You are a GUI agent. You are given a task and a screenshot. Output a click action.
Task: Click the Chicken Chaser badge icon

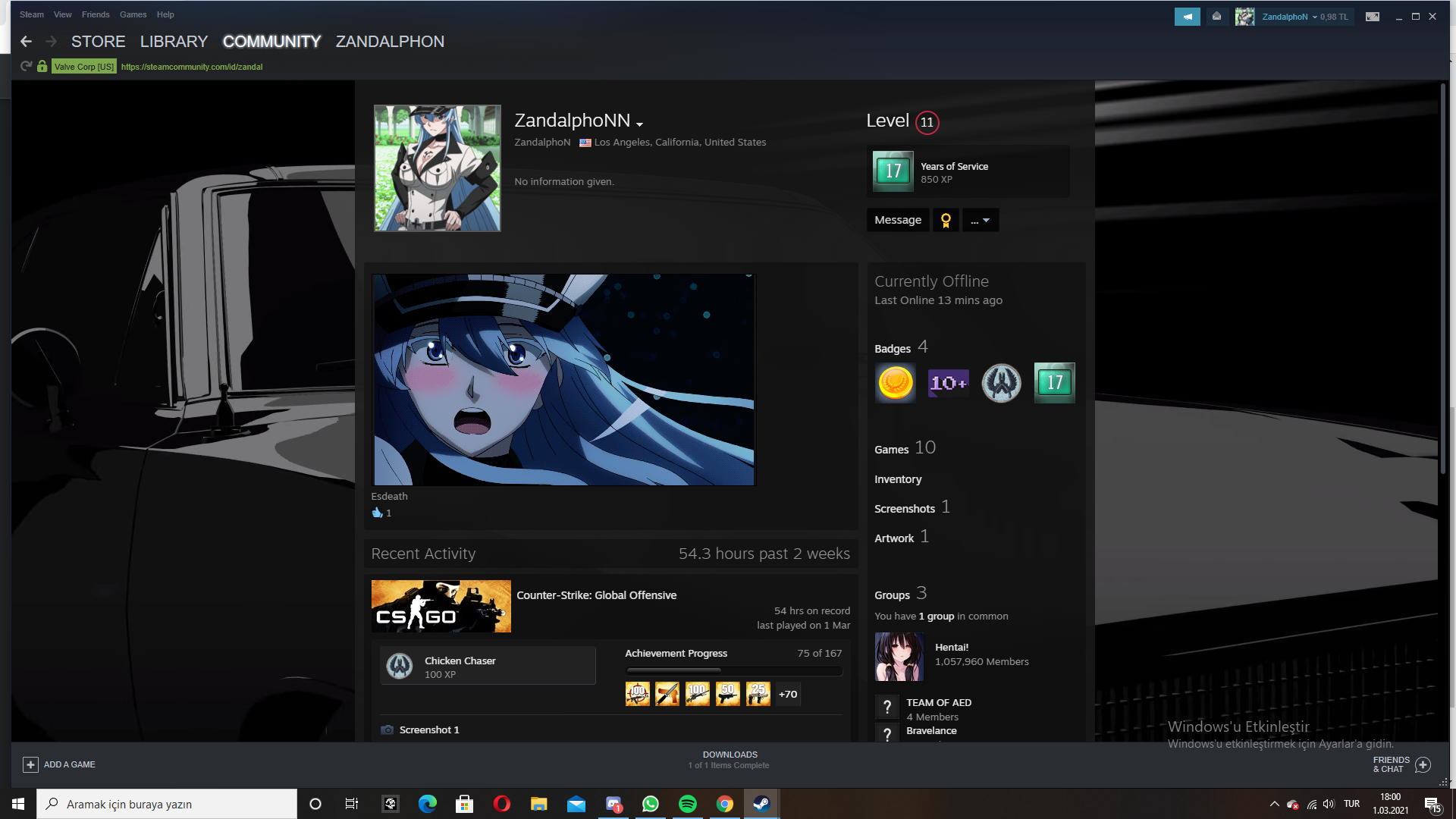tap(400, 667)
